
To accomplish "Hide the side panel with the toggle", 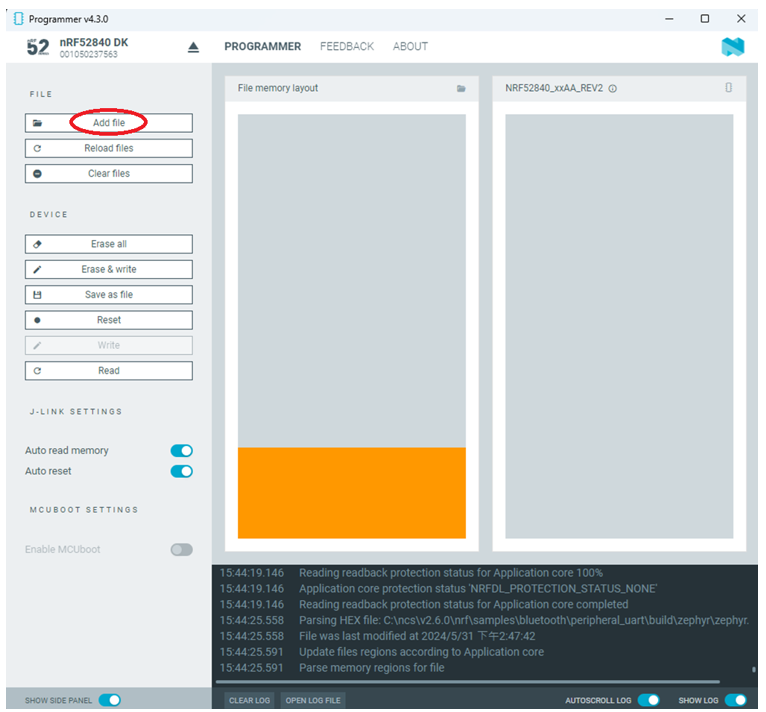I will pos(109,700).
